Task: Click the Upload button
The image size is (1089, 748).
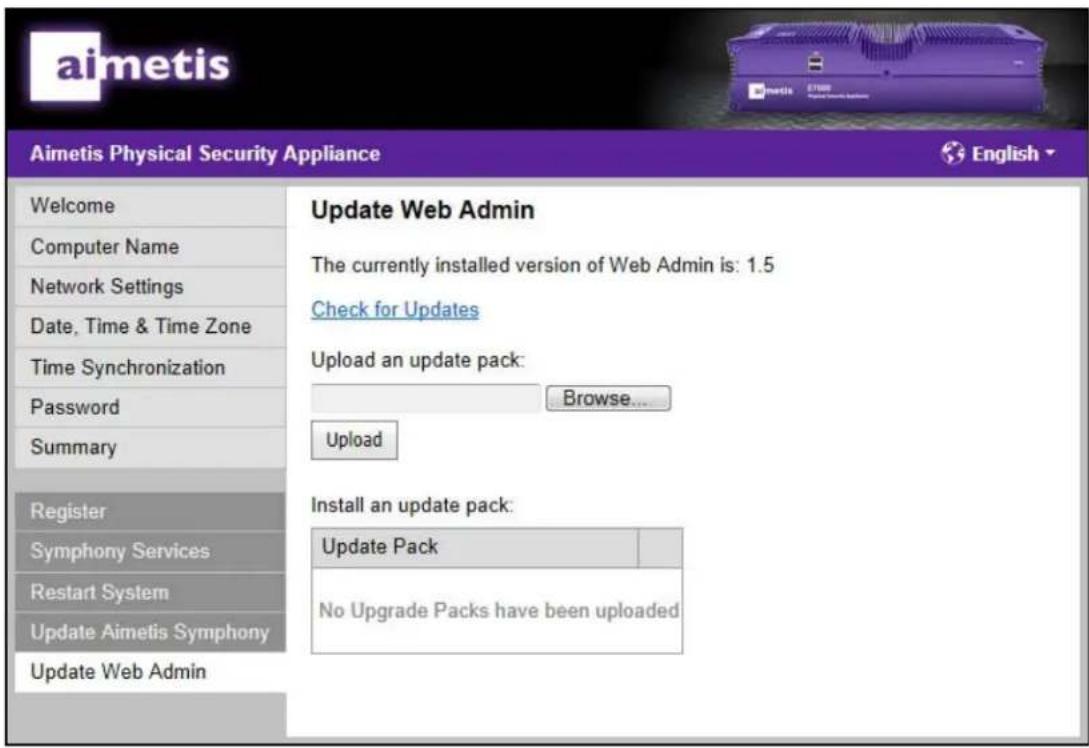Action: [x=354, y=440]
